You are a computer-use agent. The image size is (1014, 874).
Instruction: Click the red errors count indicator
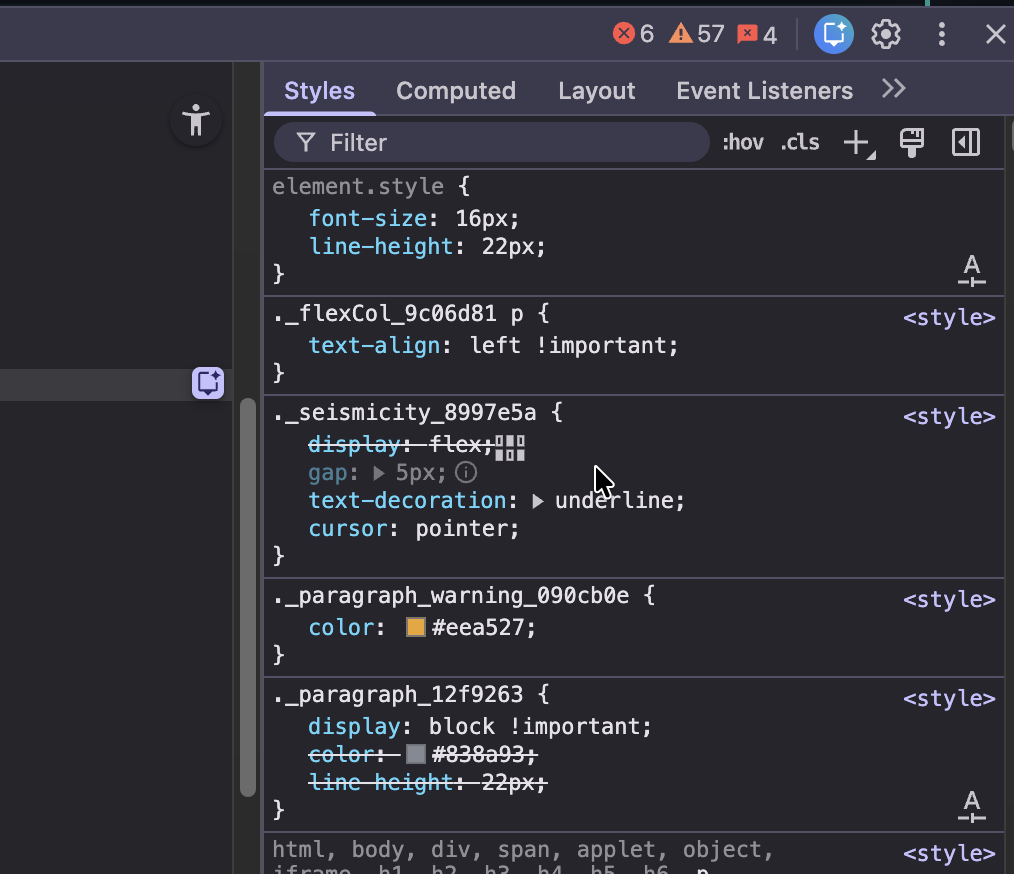[633, 35]
